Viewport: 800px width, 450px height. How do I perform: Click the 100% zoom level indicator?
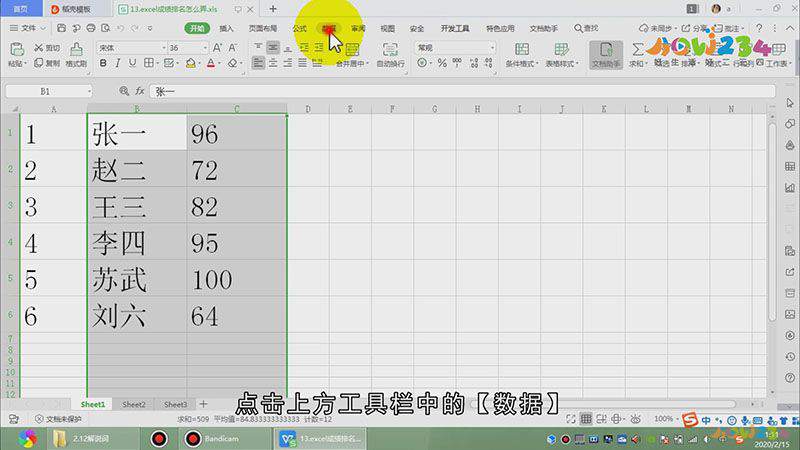(663, 419)
